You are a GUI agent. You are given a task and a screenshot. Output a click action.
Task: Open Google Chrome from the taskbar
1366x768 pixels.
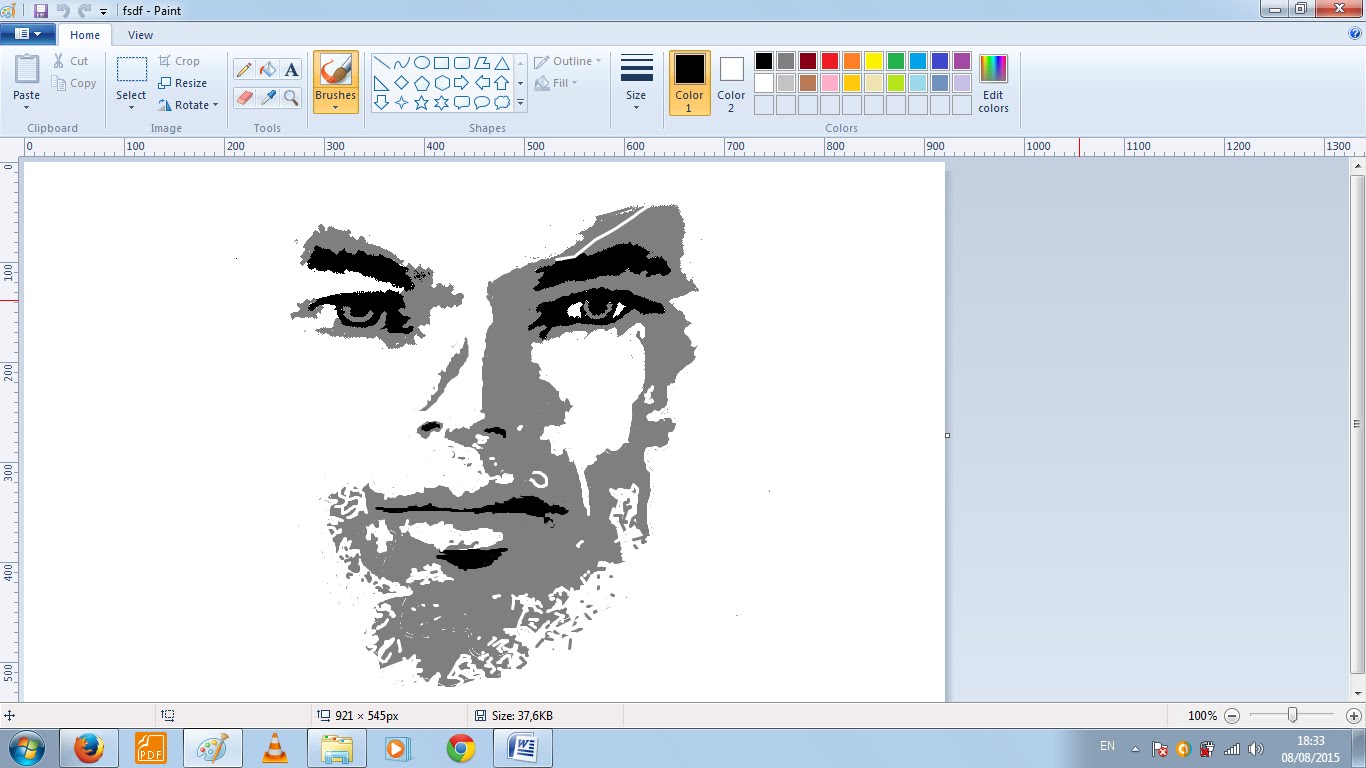(460, 748)
